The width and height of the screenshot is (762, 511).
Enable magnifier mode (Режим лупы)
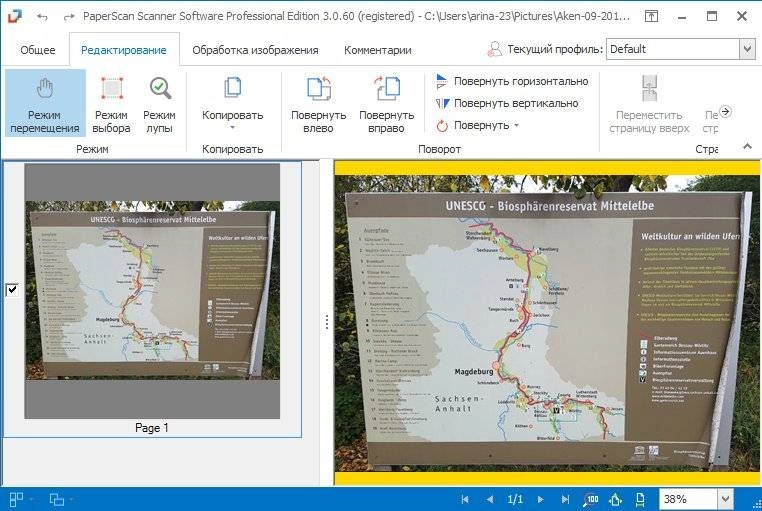(x=159, y=103)
